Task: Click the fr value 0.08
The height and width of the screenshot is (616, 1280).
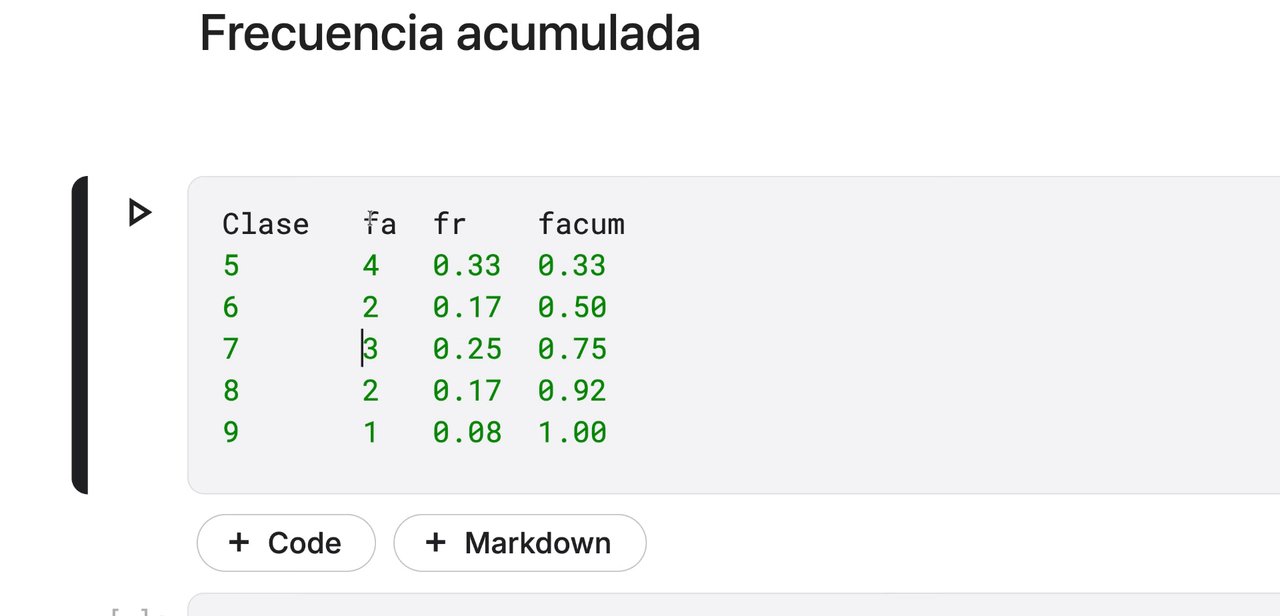Action: point(467,433)
